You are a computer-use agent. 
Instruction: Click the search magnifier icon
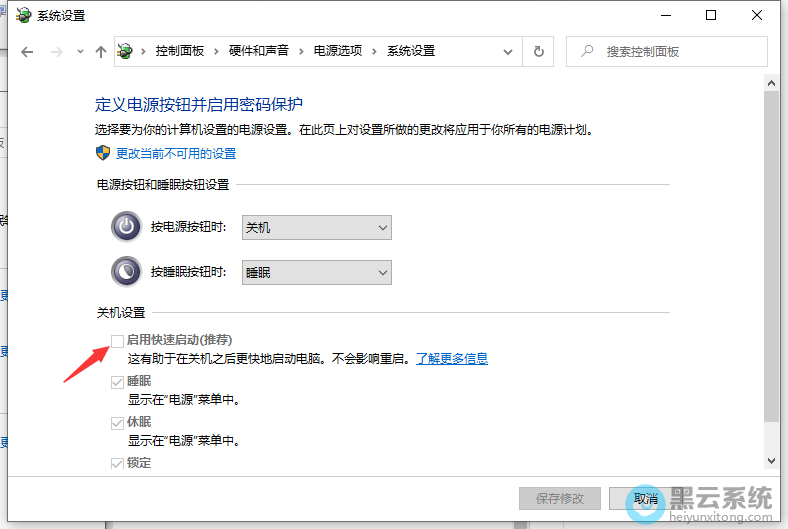(x=586, y=51)
